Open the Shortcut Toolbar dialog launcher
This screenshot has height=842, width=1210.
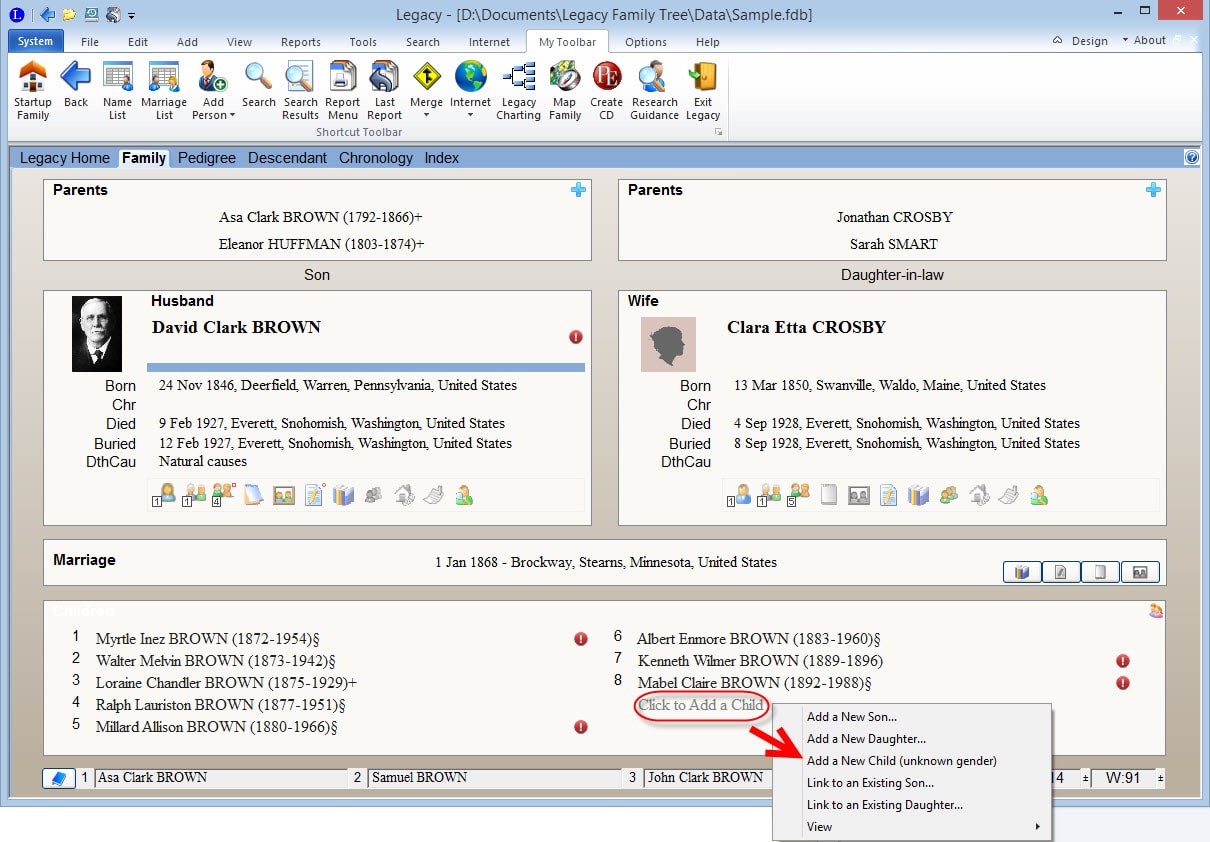point(718,131)
